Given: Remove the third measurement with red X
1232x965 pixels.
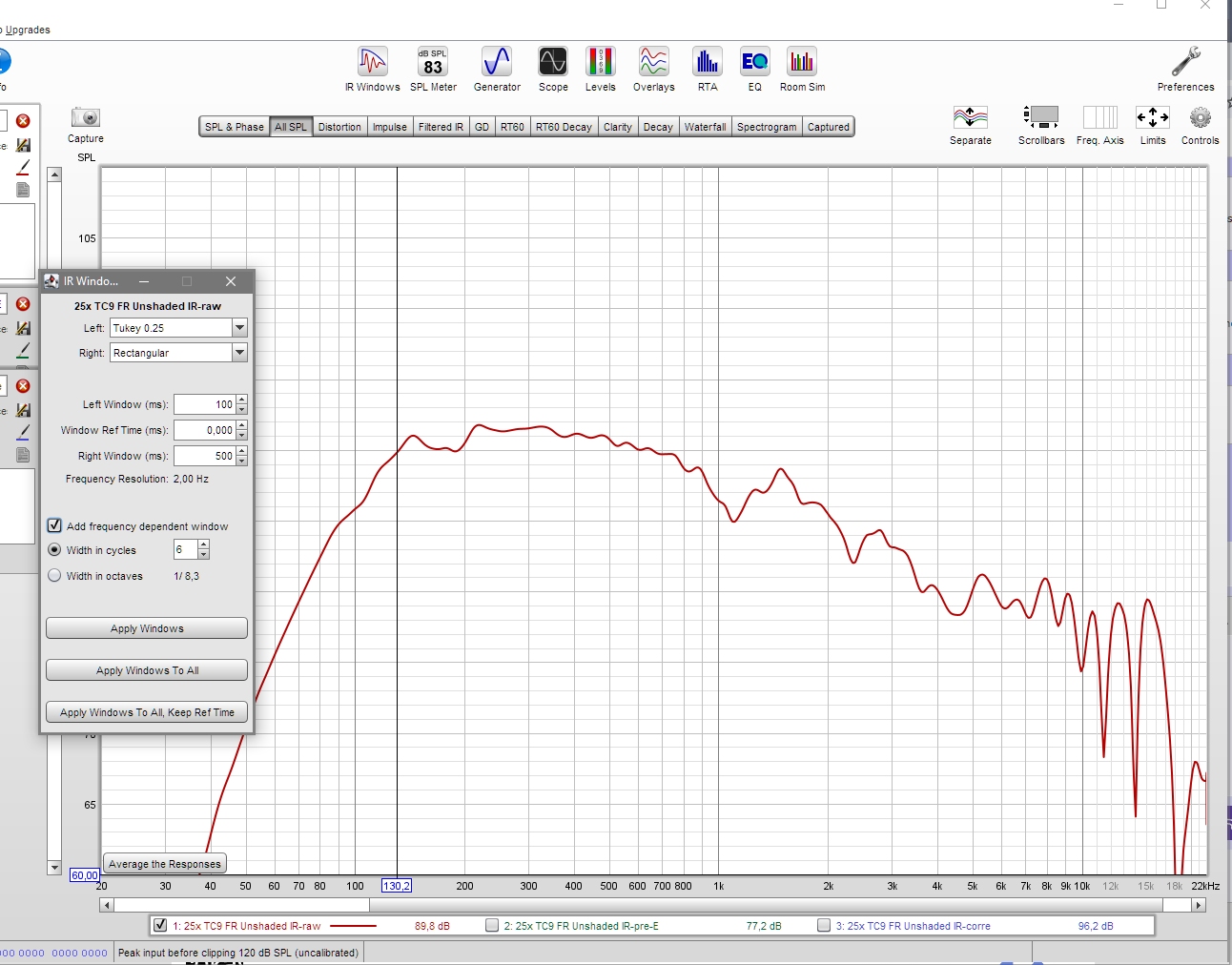Looking at the screenshot, I should point(23,386).
